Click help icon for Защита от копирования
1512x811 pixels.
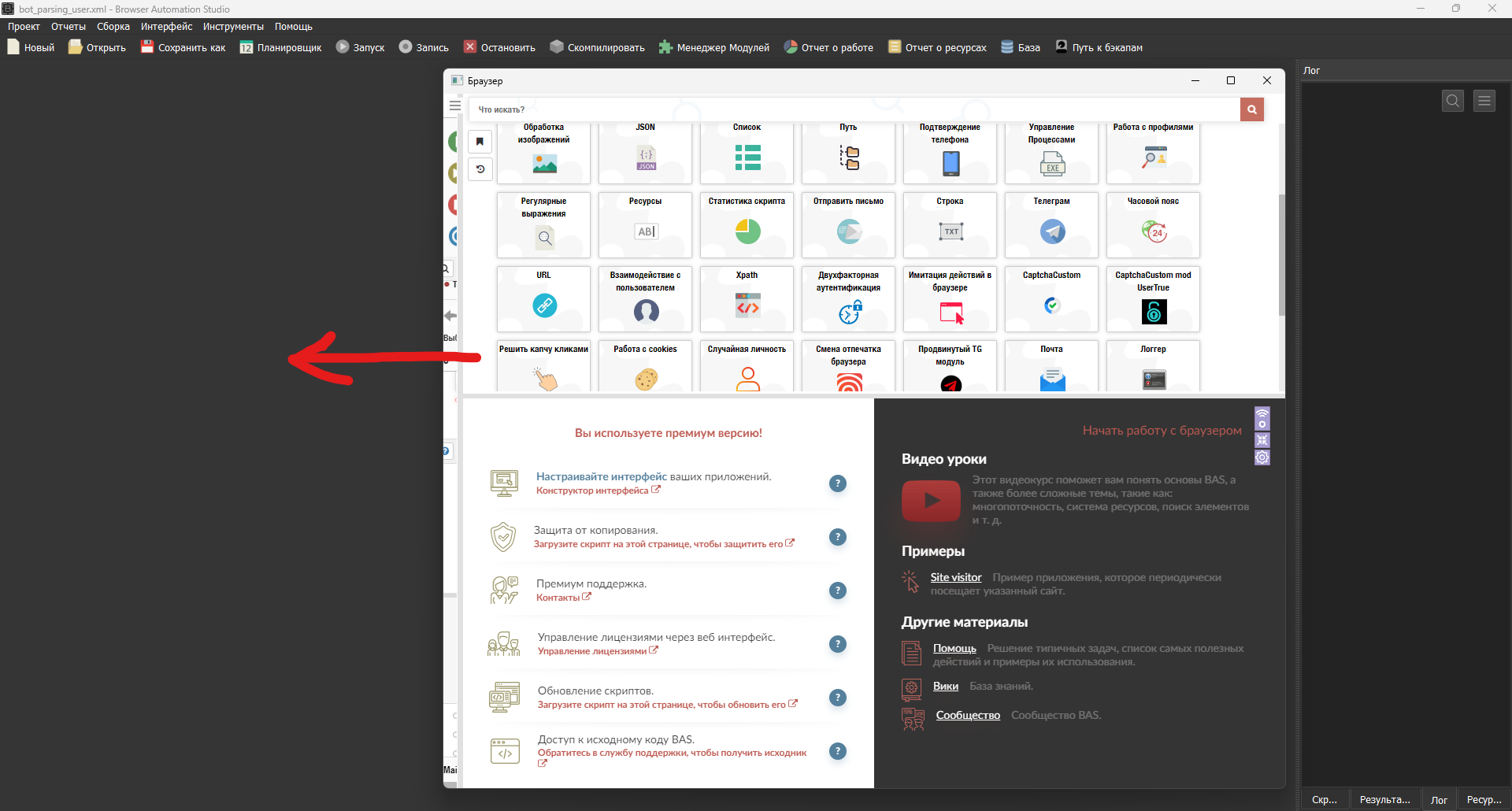coord(837,537)
